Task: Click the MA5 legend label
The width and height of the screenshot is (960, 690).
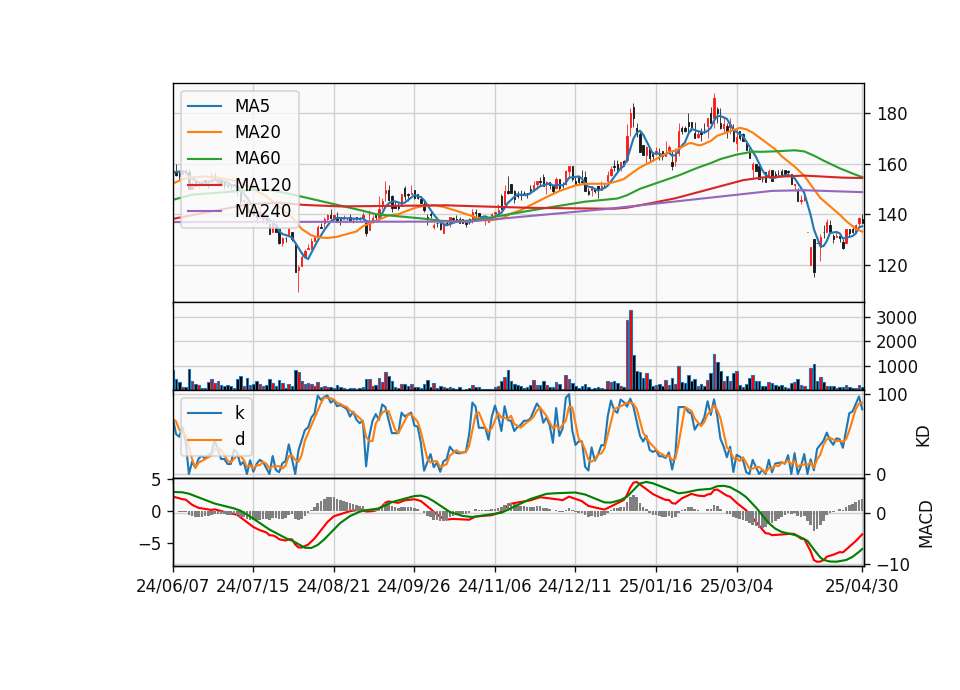Action: 252,106
